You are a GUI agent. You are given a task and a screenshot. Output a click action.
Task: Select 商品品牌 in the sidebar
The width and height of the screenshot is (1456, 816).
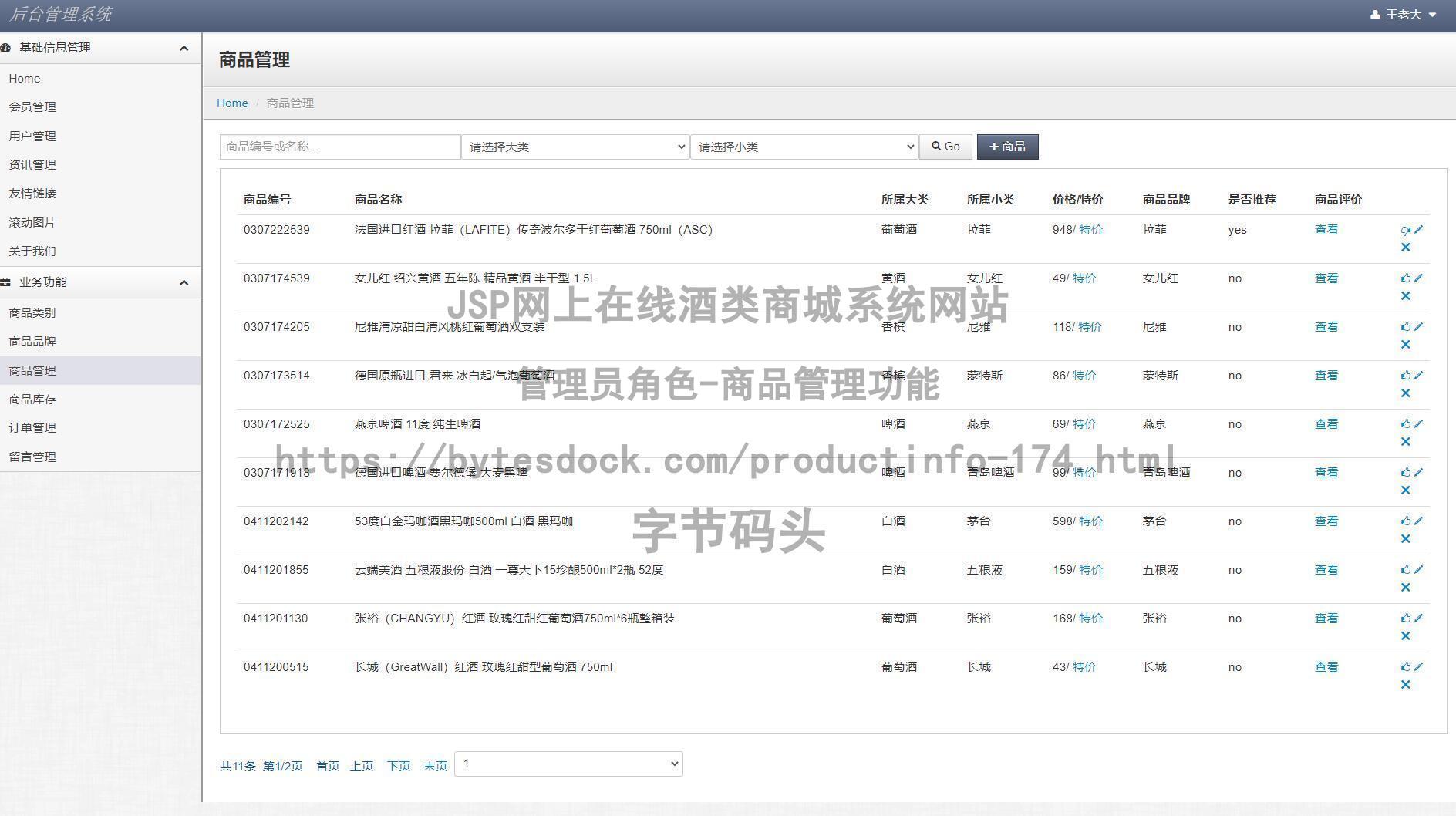(x=31, y=341)
